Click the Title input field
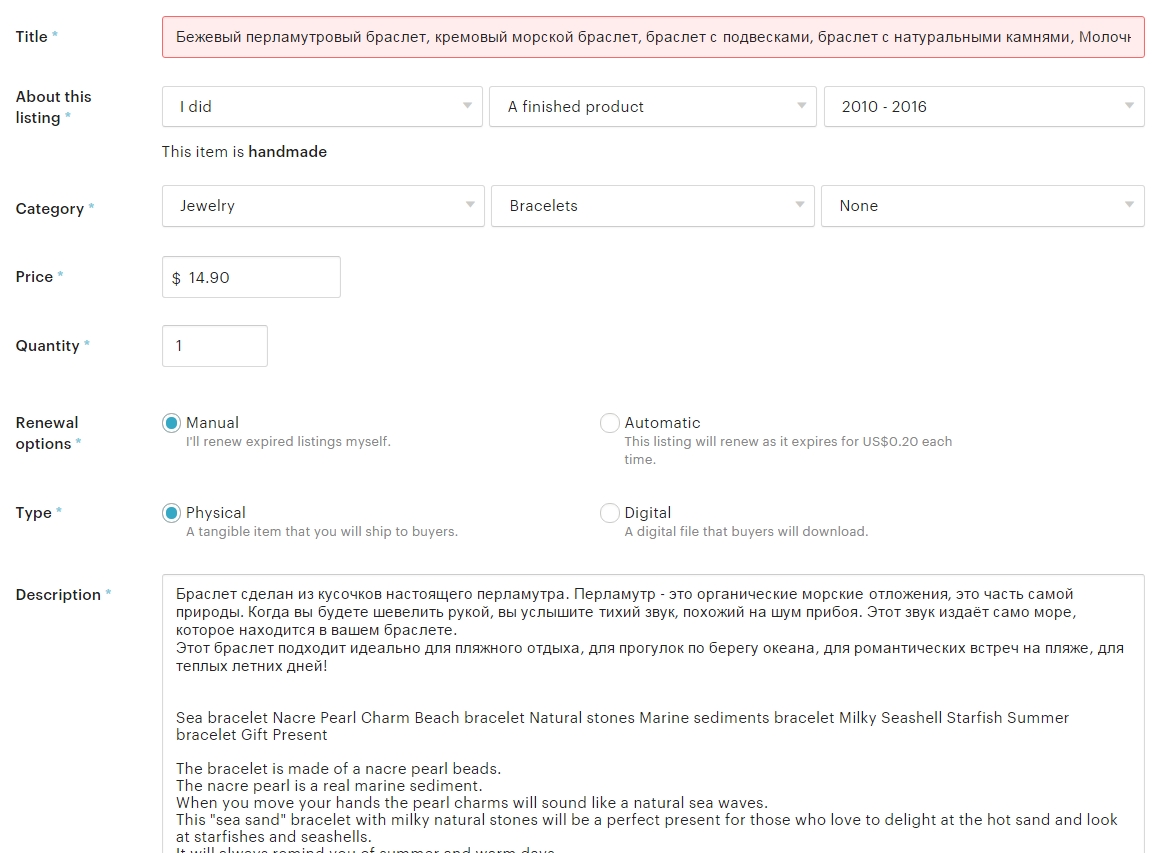Screen dimensions: 1165x853 point(653,37)
